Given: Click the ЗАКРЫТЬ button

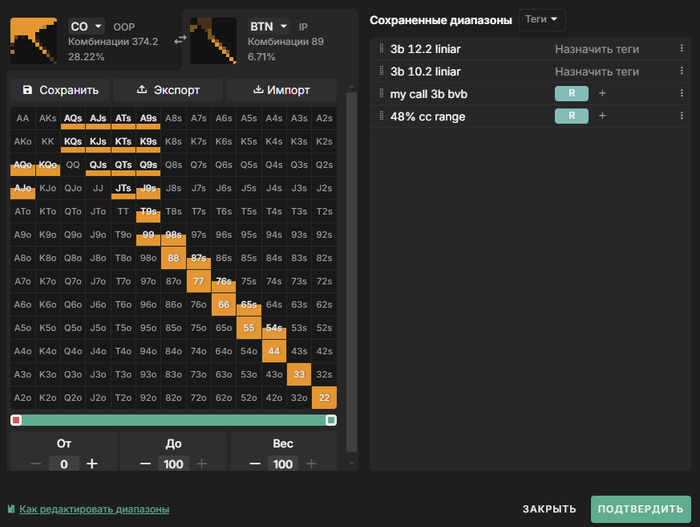Looking at the screenshot, I should [x=549, y=509].
